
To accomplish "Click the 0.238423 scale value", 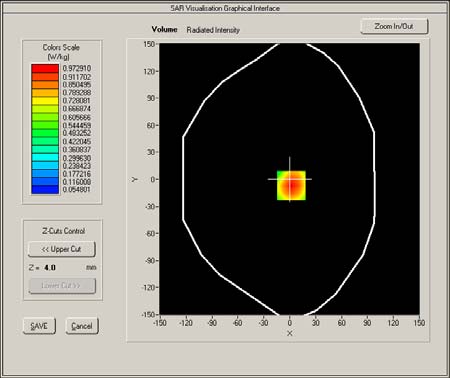I will click(x=77, y=166).
